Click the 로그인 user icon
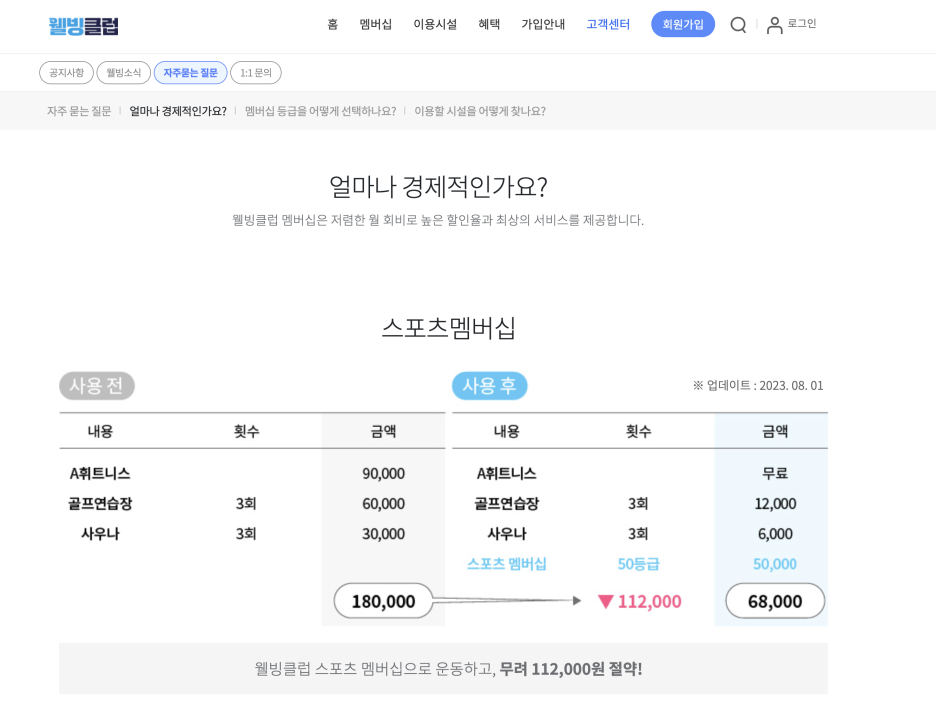 775,25
